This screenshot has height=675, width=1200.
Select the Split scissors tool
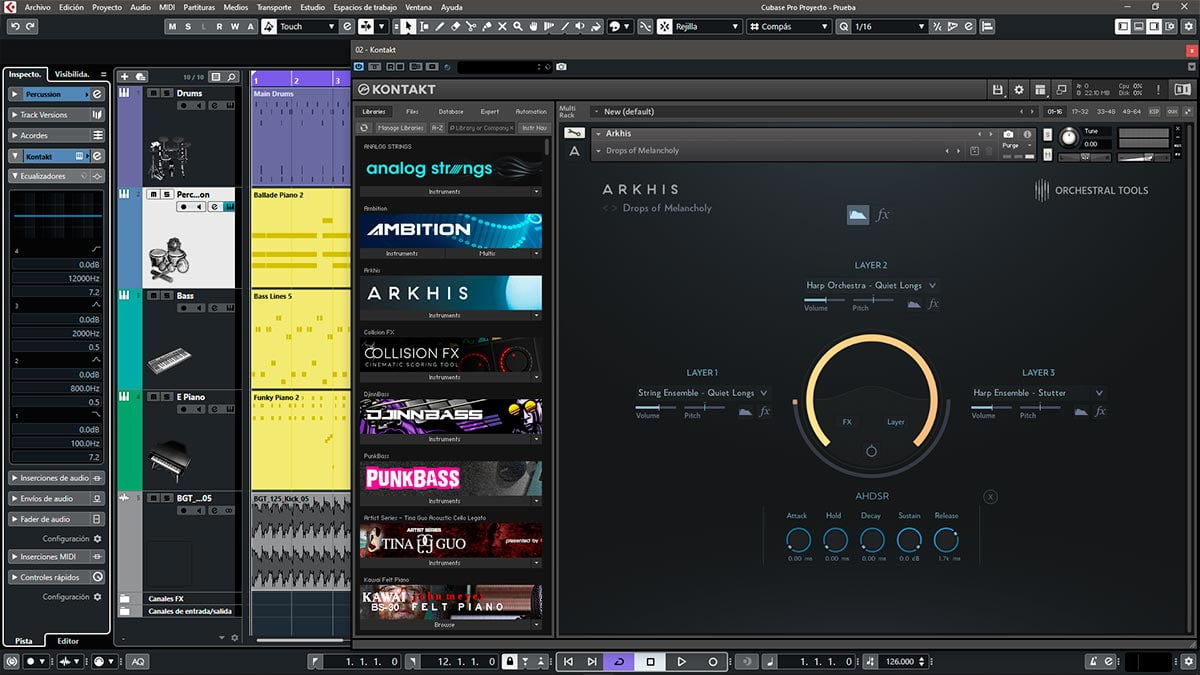click(x=472, y=27)
